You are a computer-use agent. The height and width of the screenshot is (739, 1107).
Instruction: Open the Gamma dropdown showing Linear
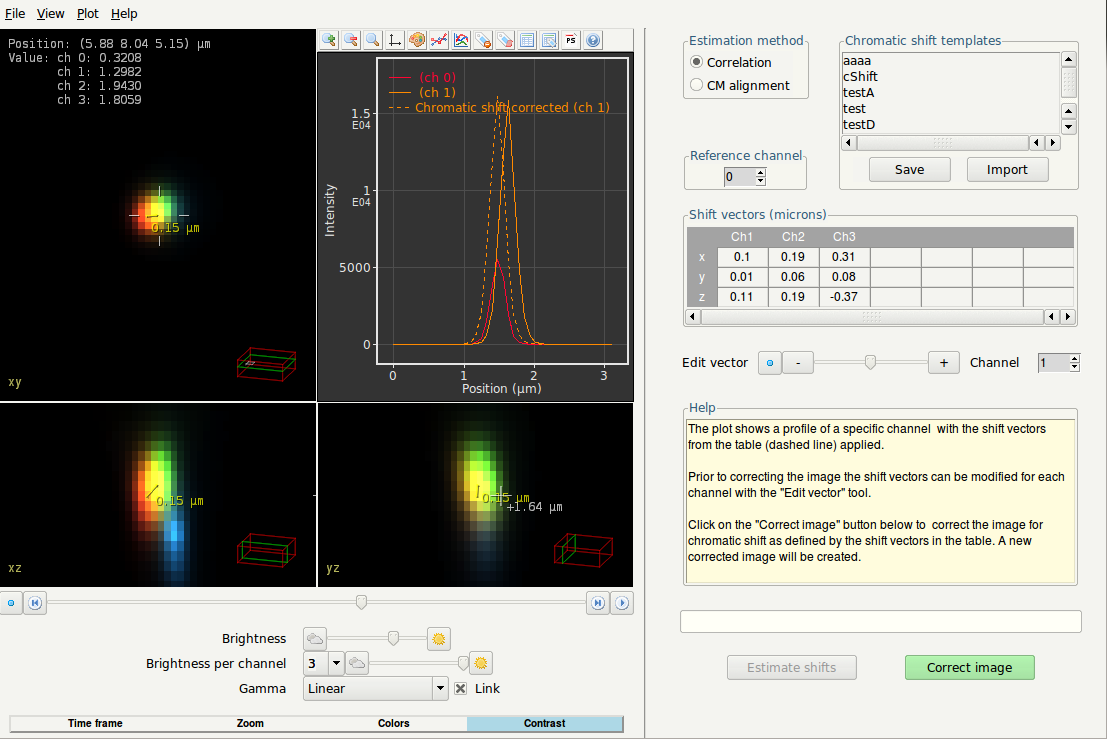point(375,688)
